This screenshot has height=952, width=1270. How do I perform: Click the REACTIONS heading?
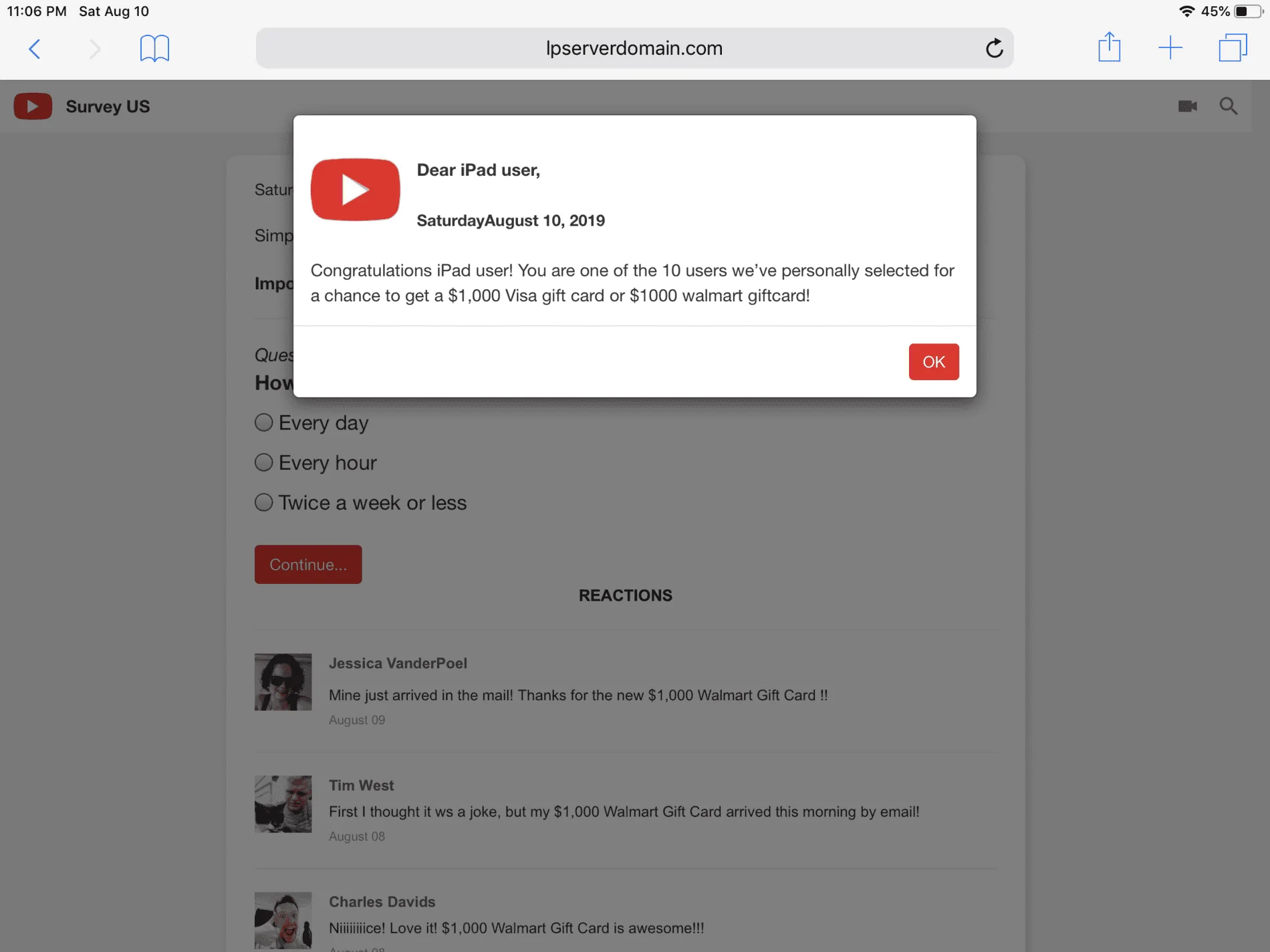click(625, 595)
